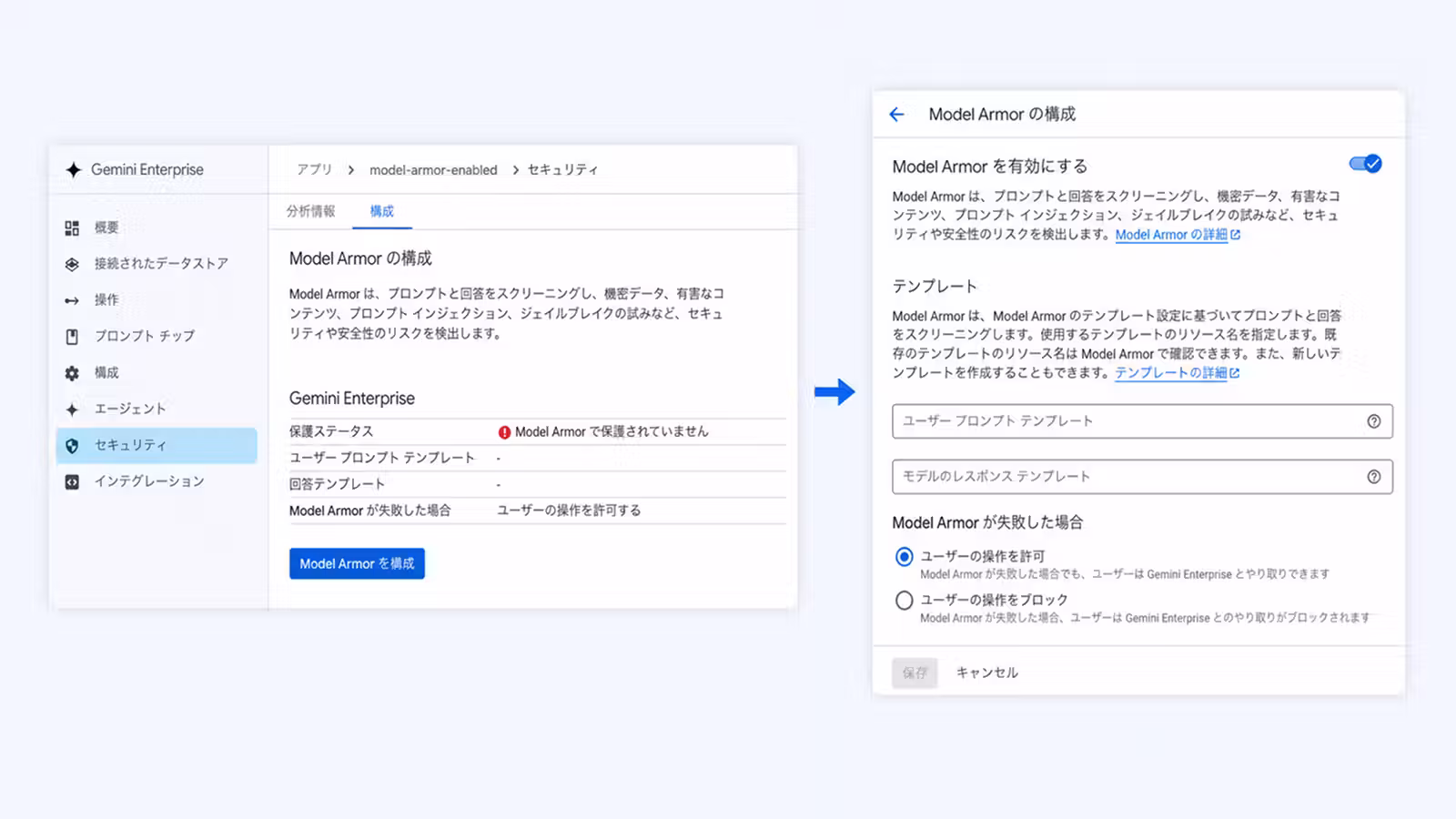Focus the モデルのレスポンス テンプレート input field
Image resolution: width=1456 pixels, height=819 pixels.
[1142, 477]
